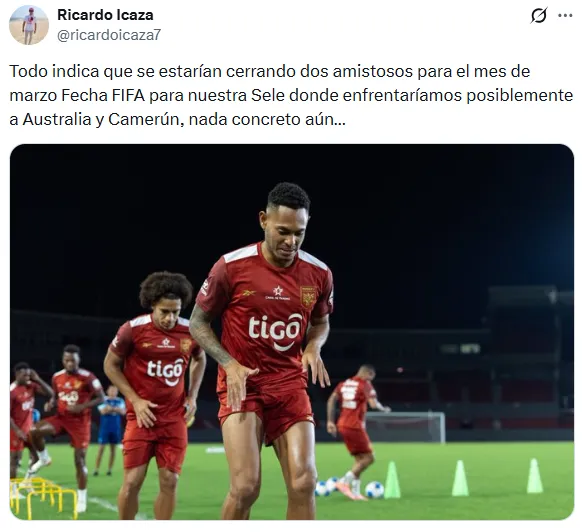Click the rightmost green training cone
Image resolution: width=588 pixels, height=532 pixels.
click(x=534, y=476)
